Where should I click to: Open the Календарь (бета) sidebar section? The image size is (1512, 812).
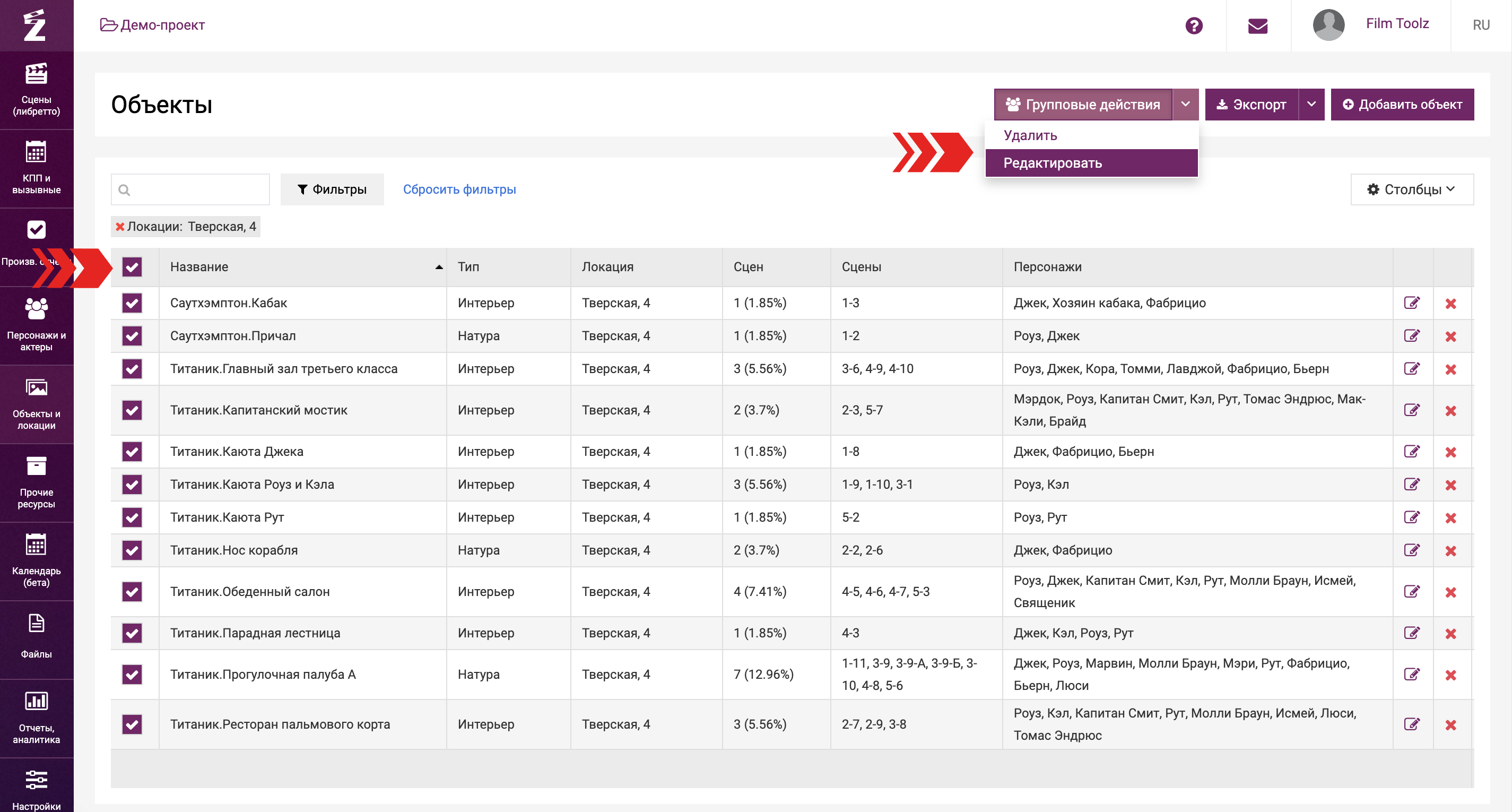click(37, 562)
